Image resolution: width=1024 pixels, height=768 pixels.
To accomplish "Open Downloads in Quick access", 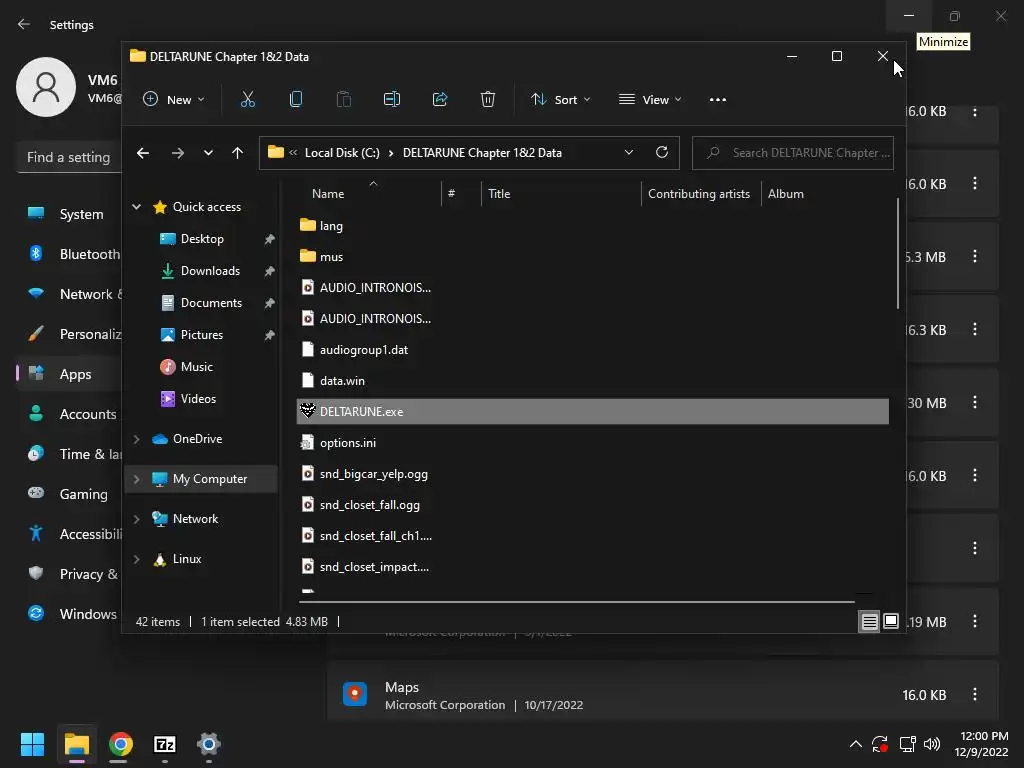I will click(210, 271).
